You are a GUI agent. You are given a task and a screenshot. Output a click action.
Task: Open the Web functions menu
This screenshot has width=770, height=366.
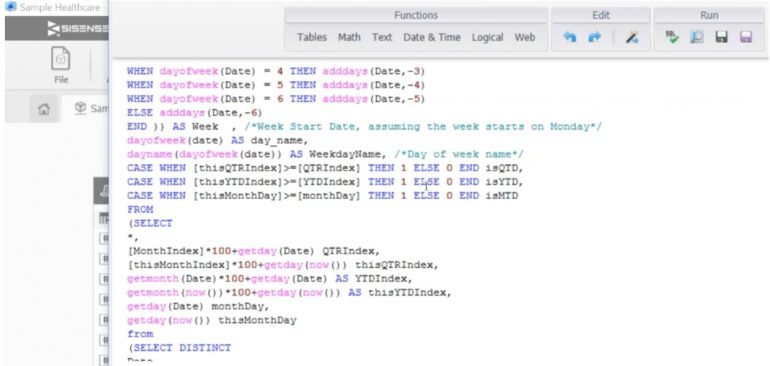pyautogui.click(x=525, y=37)
